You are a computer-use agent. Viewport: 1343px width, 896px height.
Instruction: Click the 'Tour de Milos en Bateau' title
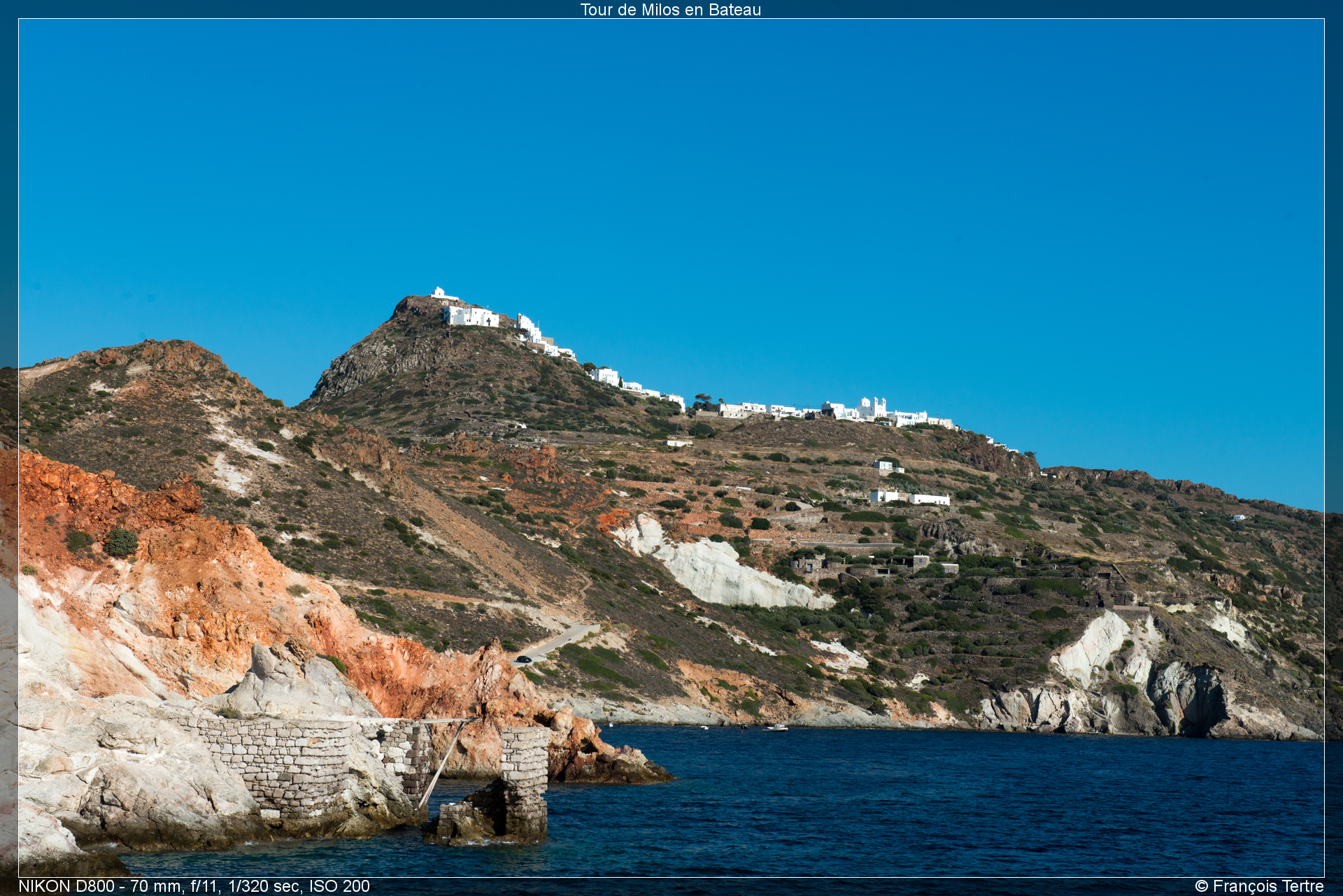pos(671,10)
